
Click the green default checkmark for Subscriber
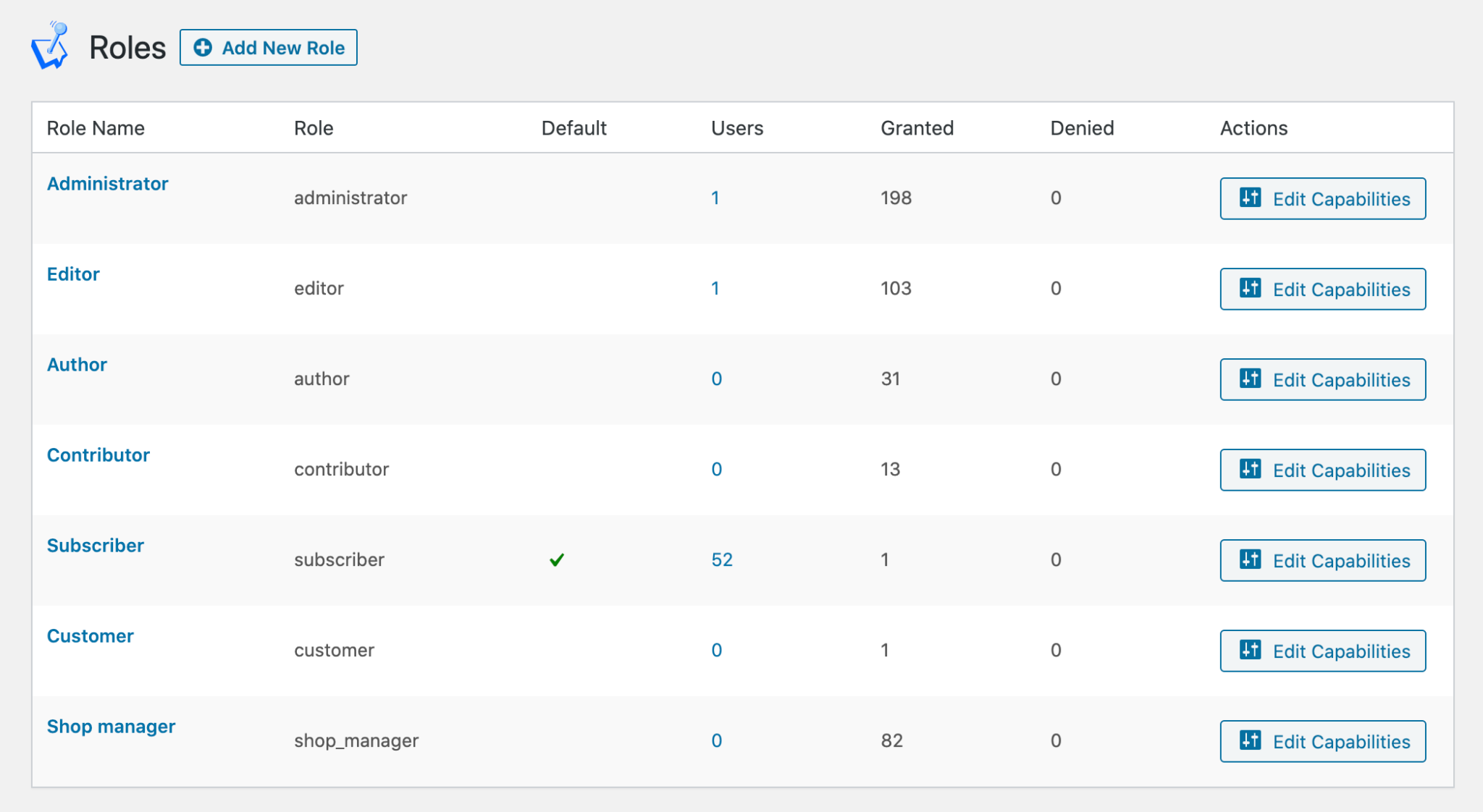557,560
